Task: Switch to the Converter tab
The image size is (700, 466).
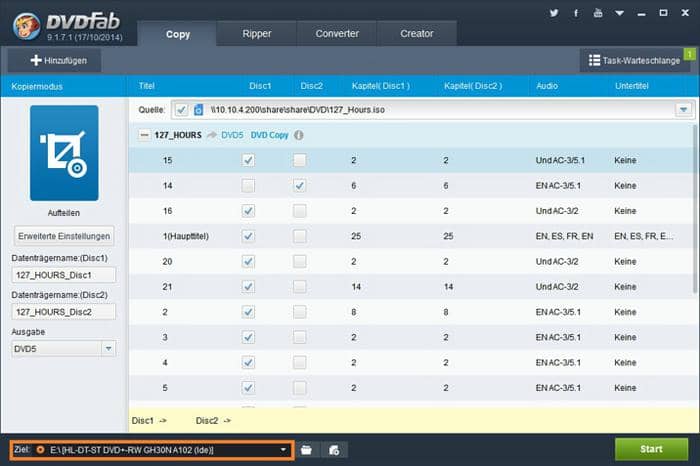Action: pos(337,33)
